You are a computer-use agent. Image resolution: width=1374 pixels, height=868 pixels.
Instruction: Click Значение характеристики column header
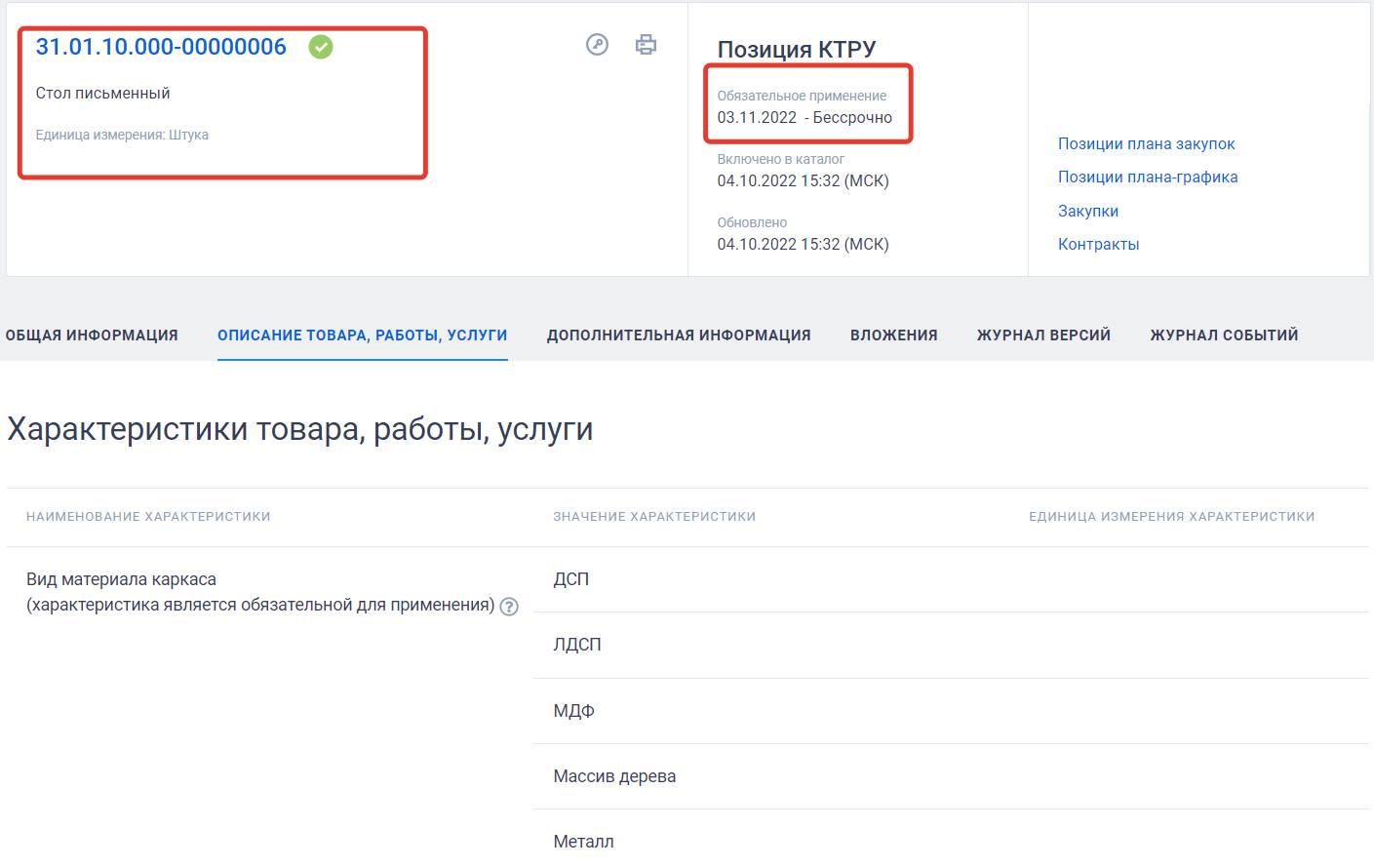[x=654, y=516]
